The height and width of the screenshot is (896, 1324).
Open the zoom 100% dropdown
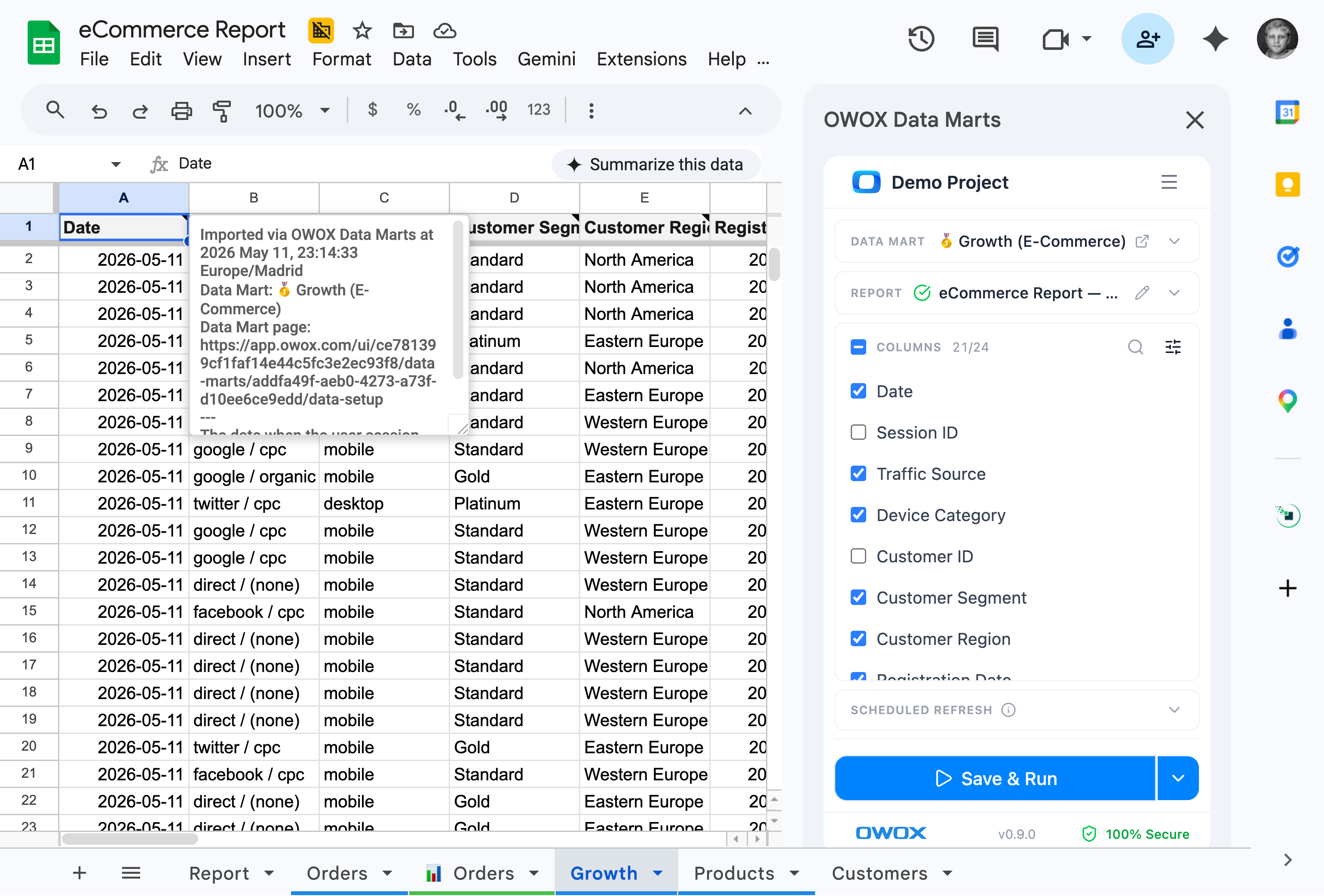click(293, 110)
